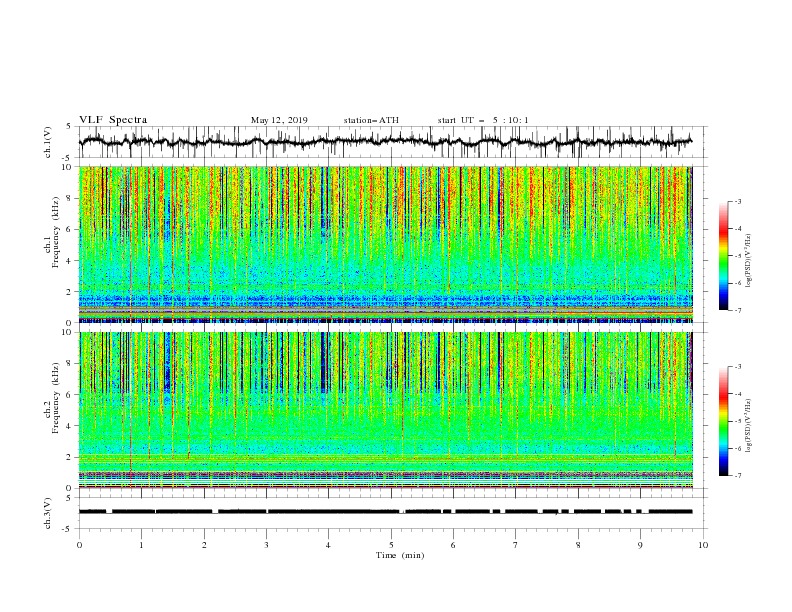This screenshot has width=792, height=612.
Task: Select the "start UT = 5 : 10: 1" text
Action: [483, 120]
